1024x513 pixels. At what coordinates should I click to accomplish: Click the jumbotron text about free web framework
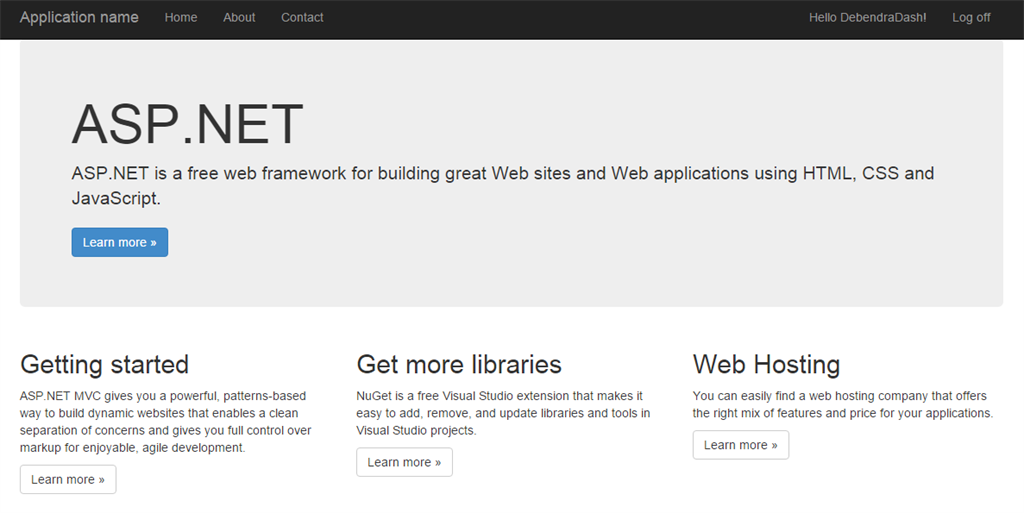coord(503,186)
